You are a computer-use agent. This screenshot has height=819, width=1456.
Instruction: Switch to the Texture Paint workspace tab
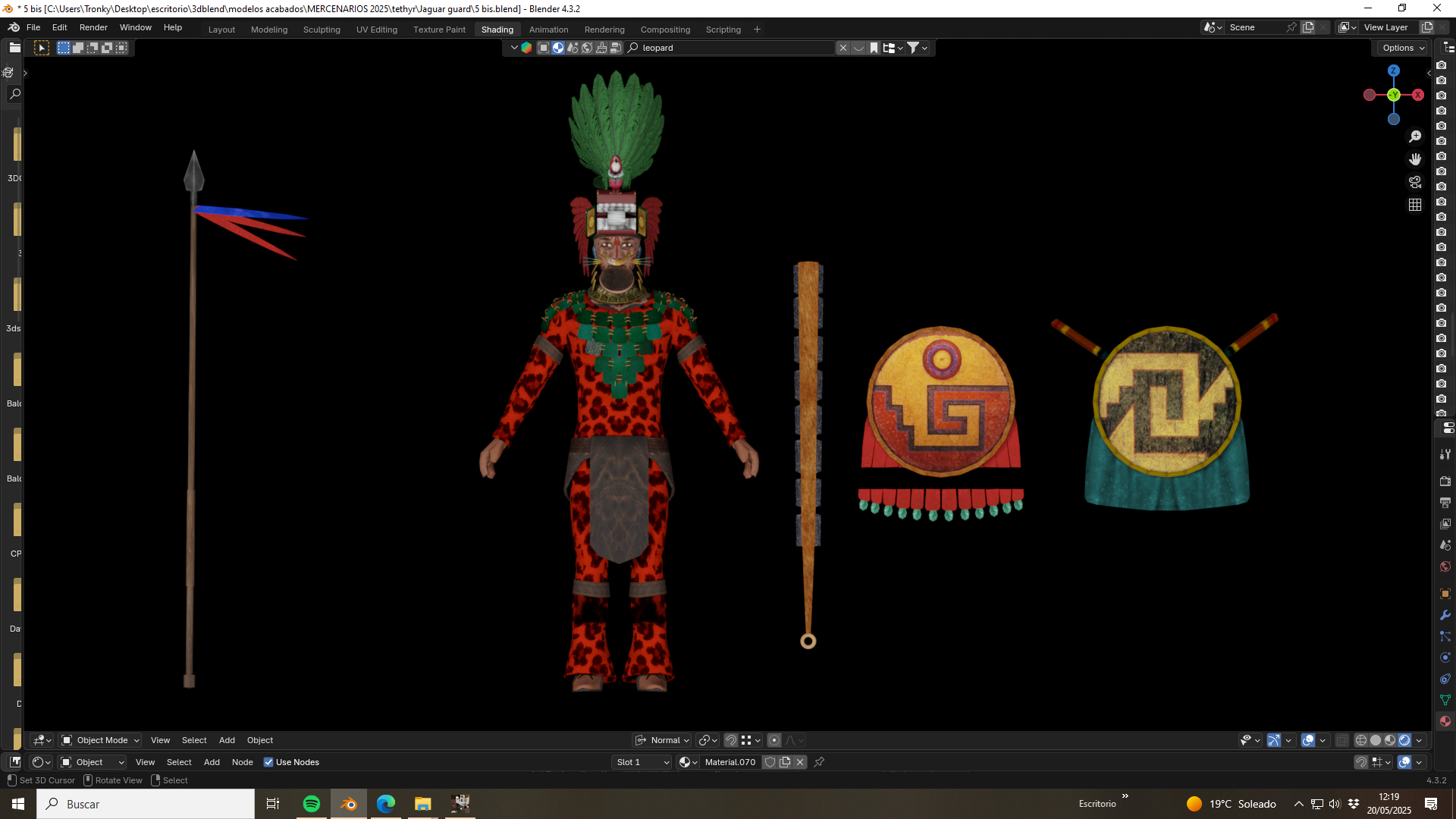(439, 30)
